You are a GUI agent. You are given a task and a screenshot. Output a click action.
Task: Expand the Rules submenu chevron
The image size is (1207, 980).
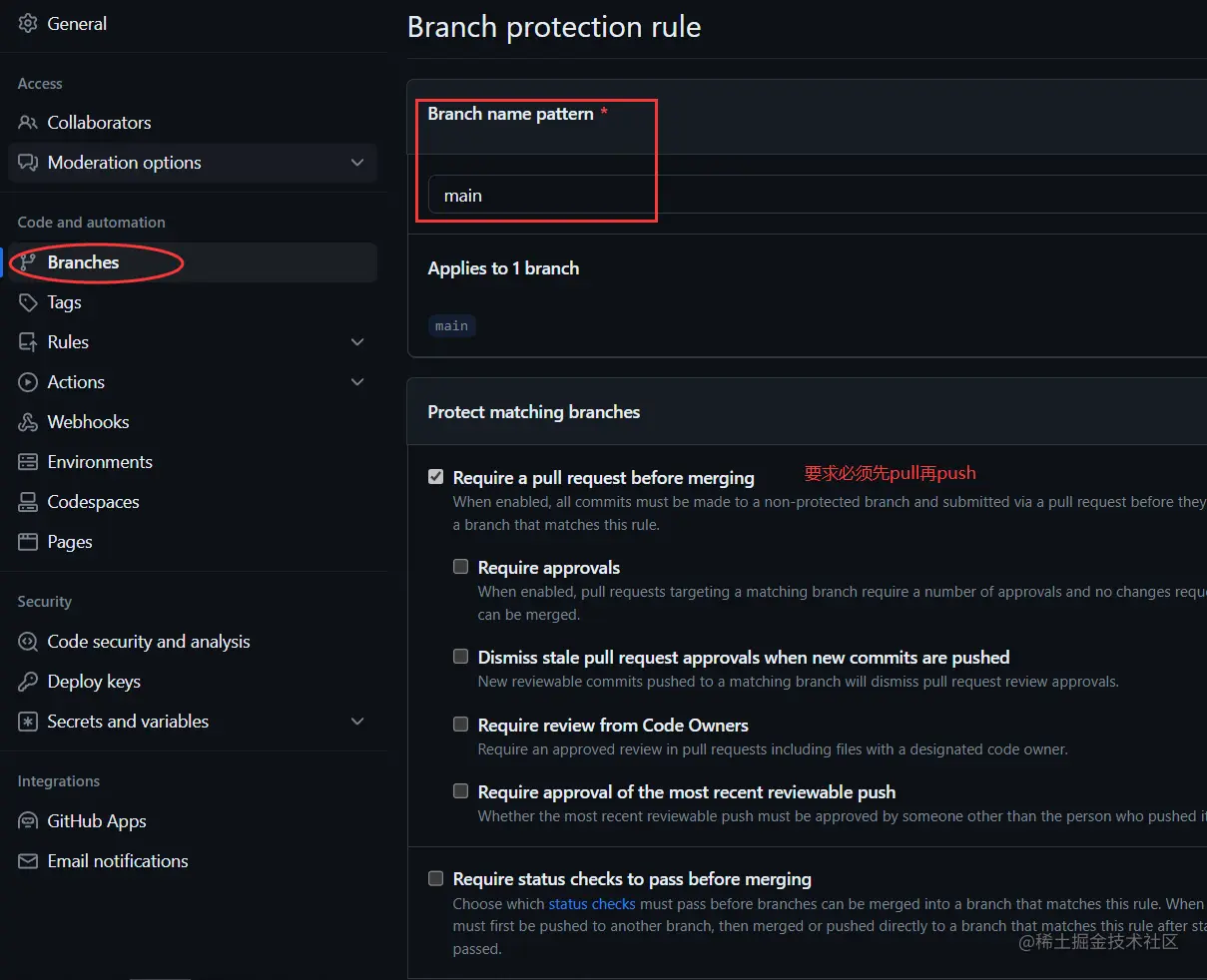tap(357, 342)
